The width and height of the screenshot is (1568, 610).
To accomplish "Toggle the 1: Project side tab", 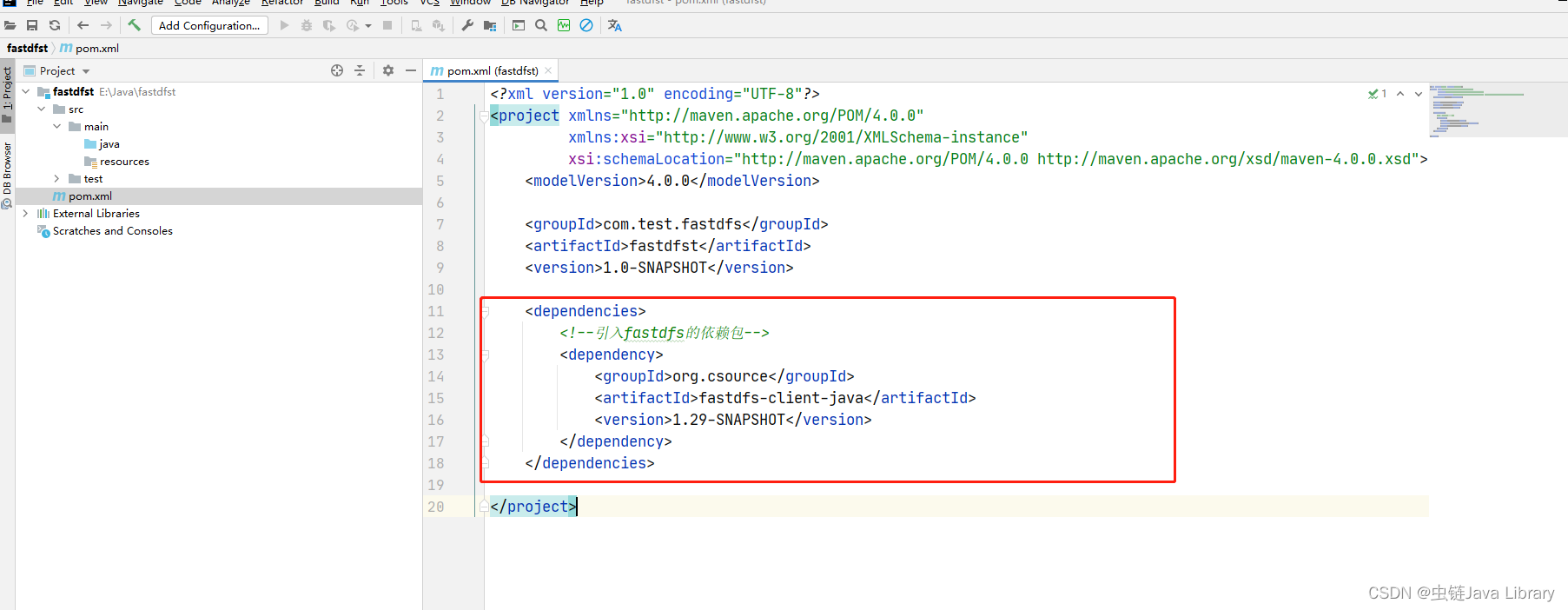I will coord(7,96).
